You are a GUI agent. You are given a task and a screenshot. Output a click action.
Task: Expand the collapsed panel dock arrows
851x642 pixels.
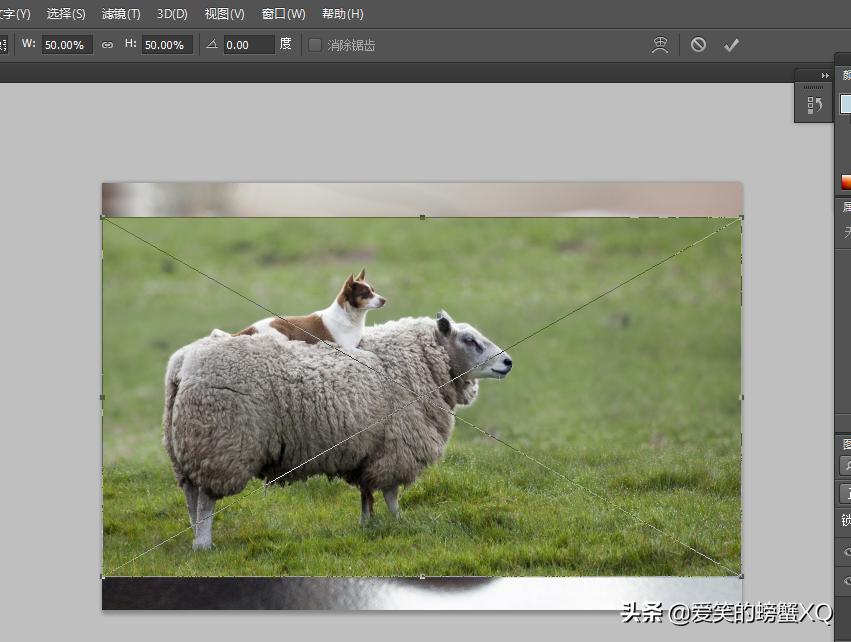pos(825,76)
